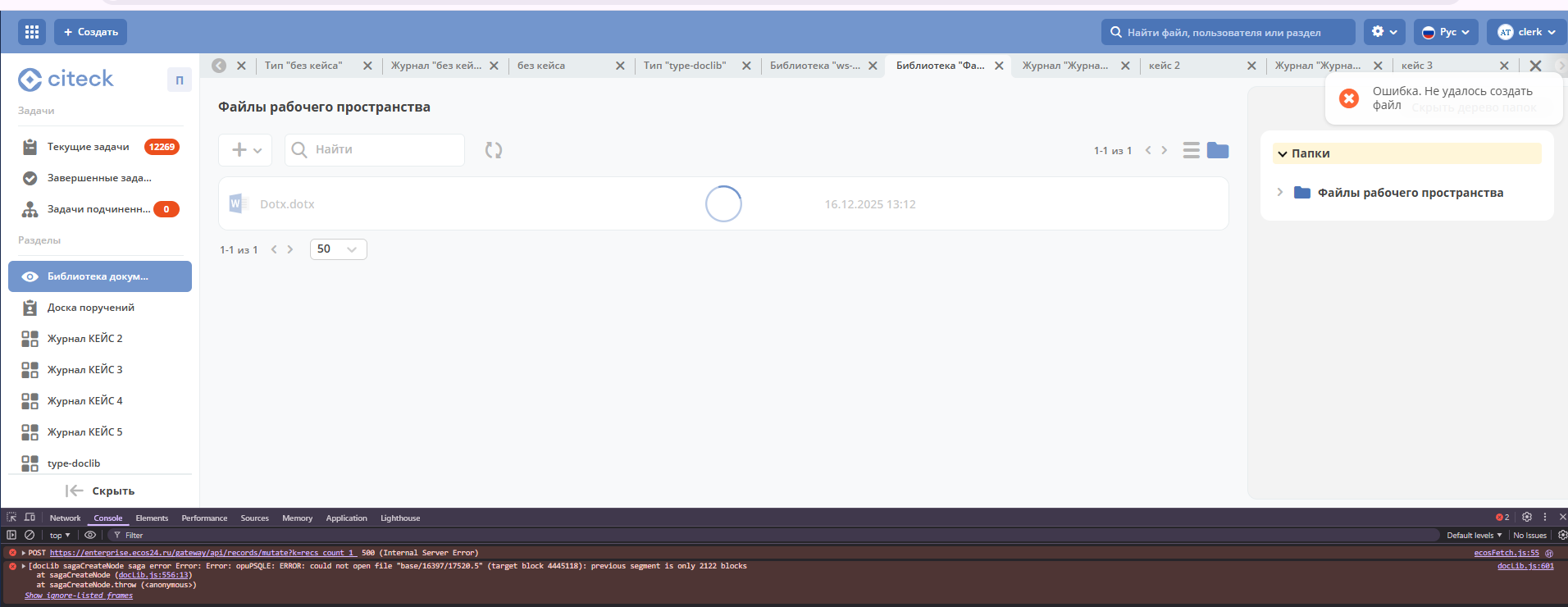The height and width of the screenshot is (607, 1568).
Task: Click the Создать button
Action: [x=91, y=32]
